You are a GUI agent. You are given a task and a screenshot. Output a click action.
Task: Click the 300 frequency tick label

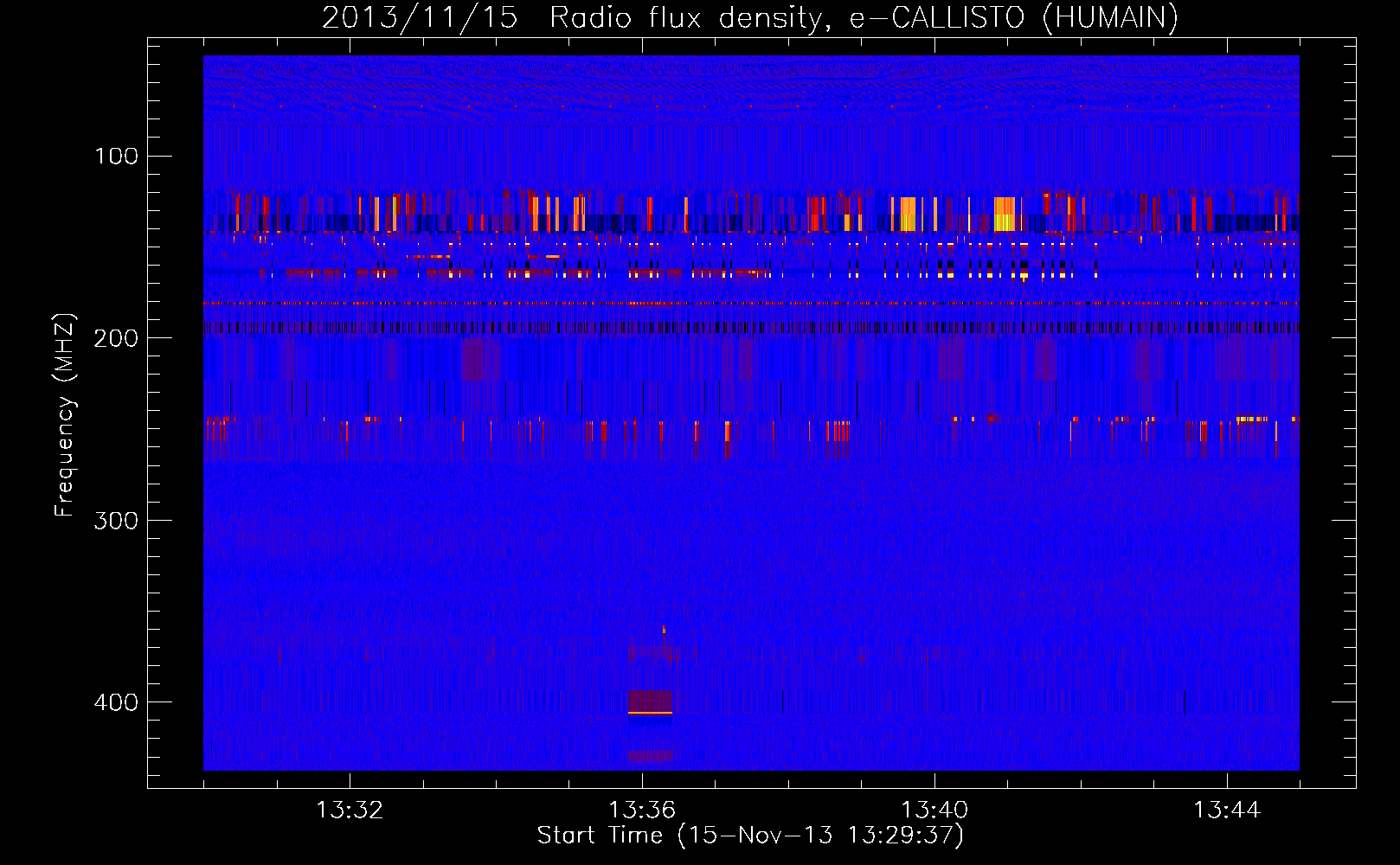pyautogui.click(x=116, y=520)
